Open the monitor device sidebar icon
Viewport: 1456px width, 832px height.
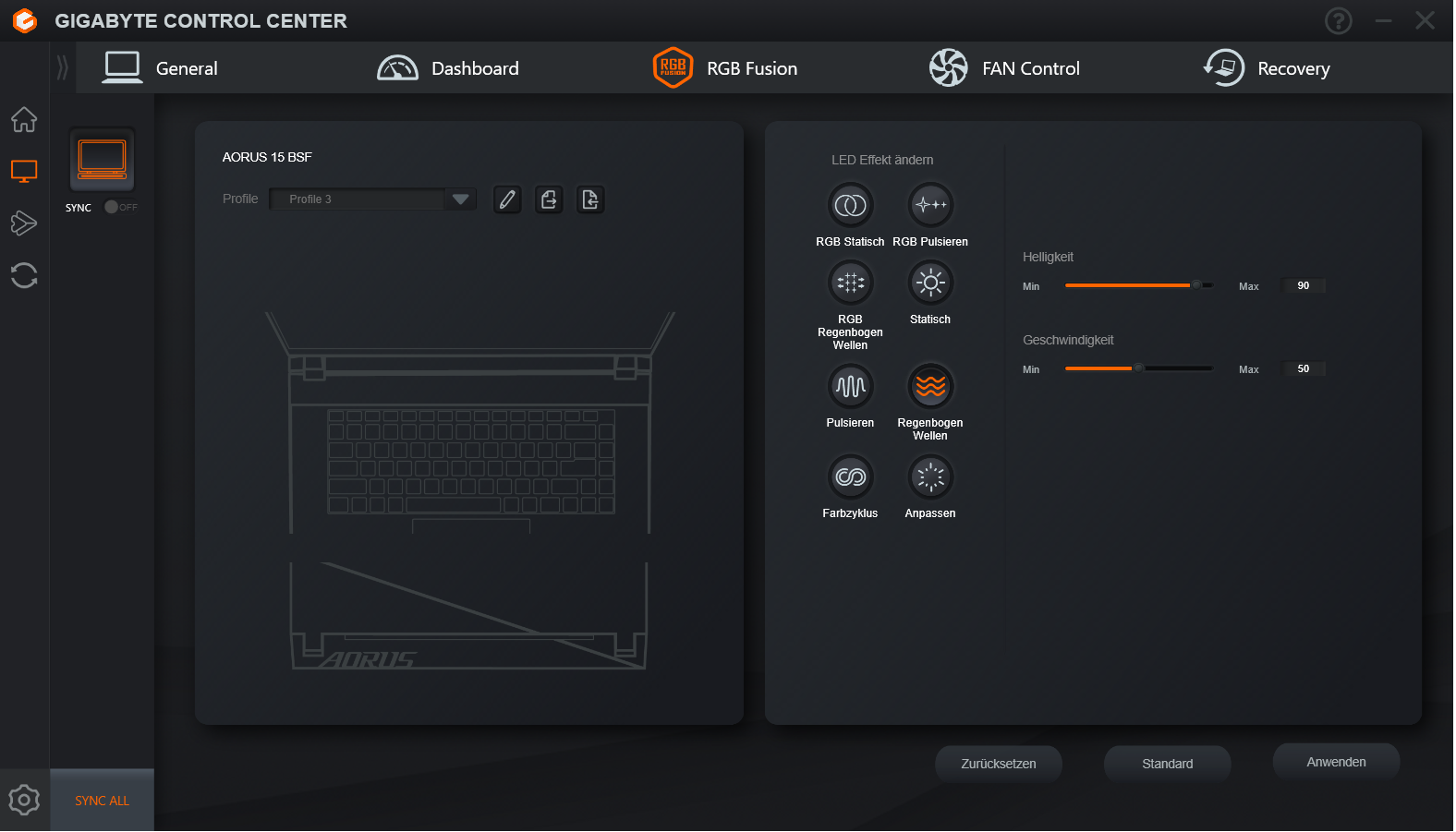tap(24, 171)
